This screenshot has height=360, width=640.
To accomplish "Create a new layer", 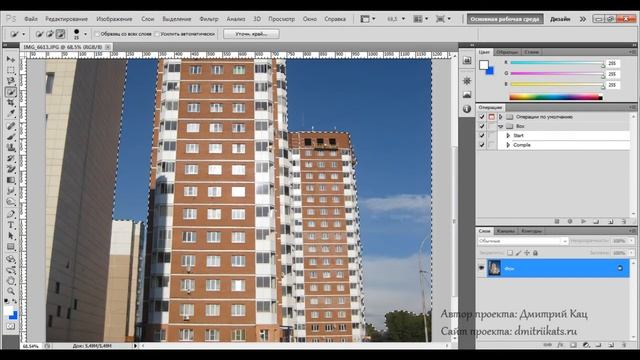I will [x=611, y=345].
